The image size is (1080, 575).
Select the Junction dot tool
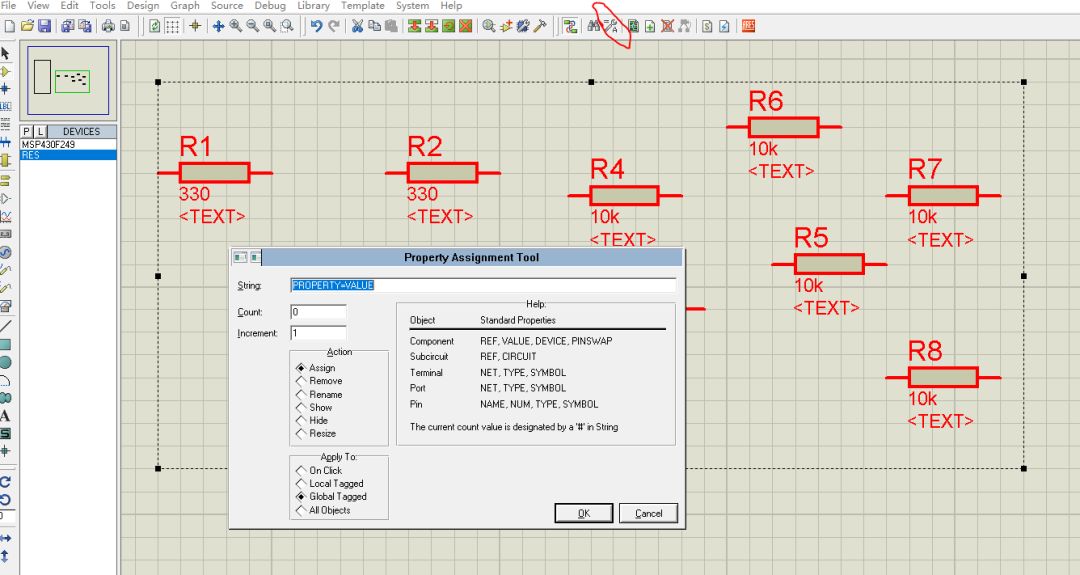click(x=6, y=89)
